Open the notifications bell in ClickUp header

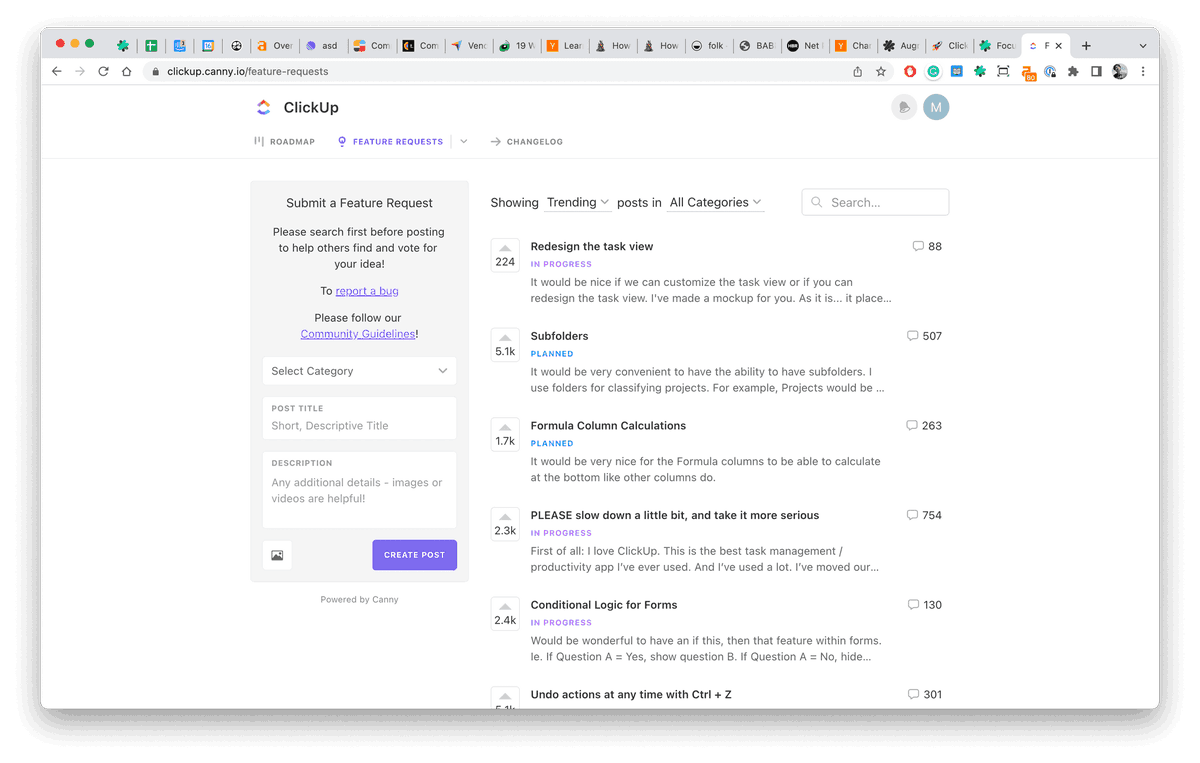coord(904,107)
